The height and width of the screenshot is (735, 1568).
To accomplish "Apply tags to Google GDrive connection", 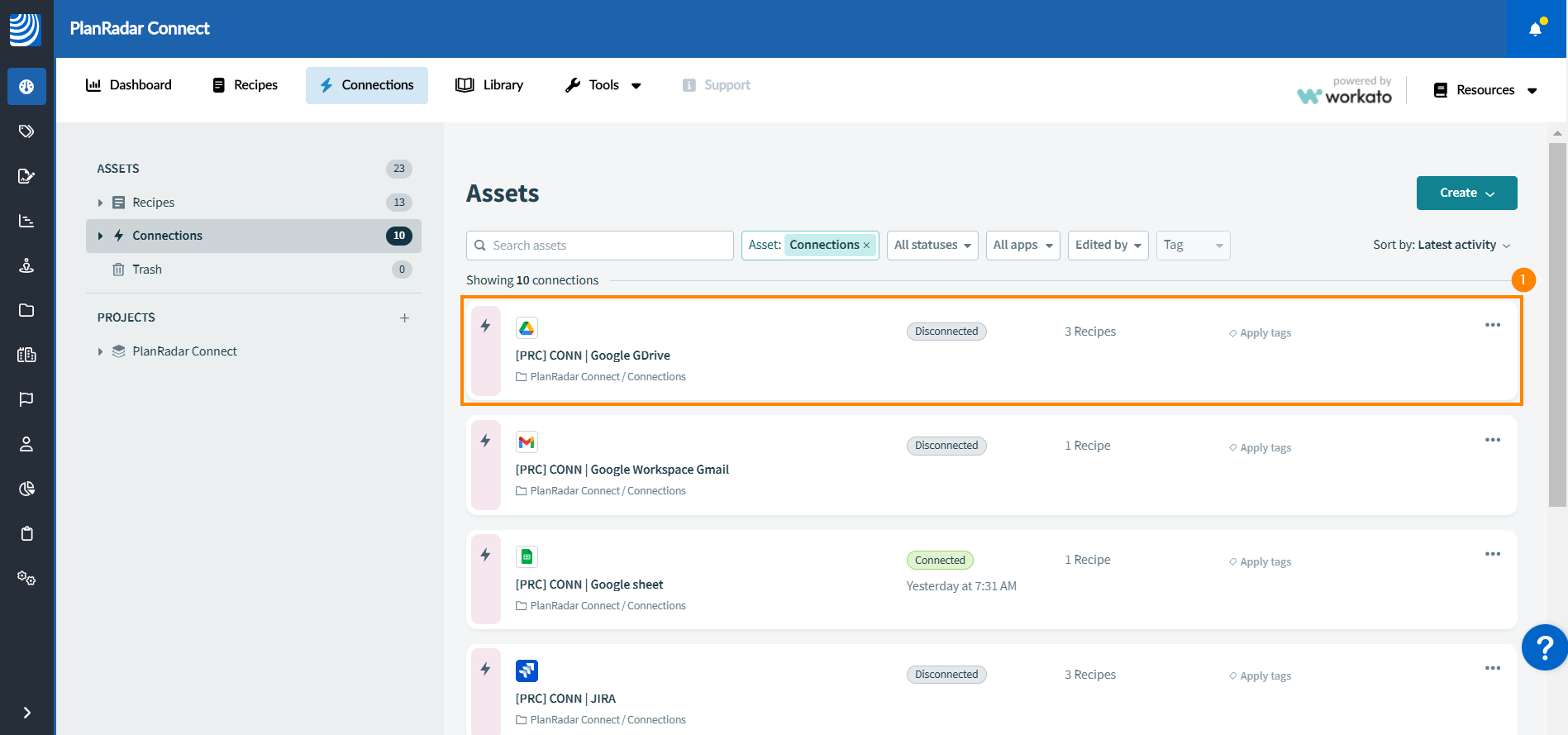I will pyautogui.click(x=1260, y=333).
